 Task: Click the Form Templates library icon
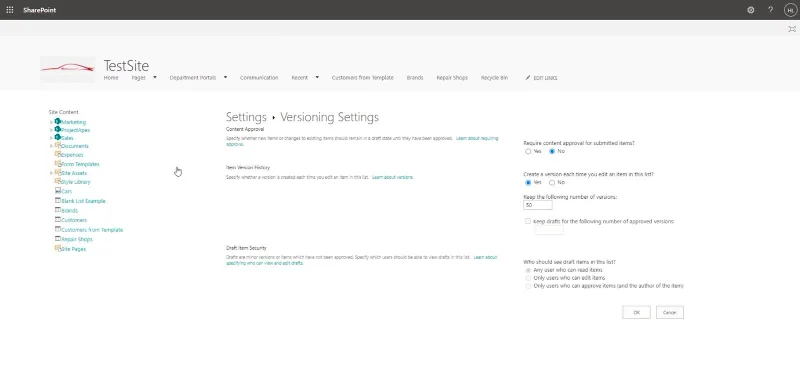click(58, 164)
